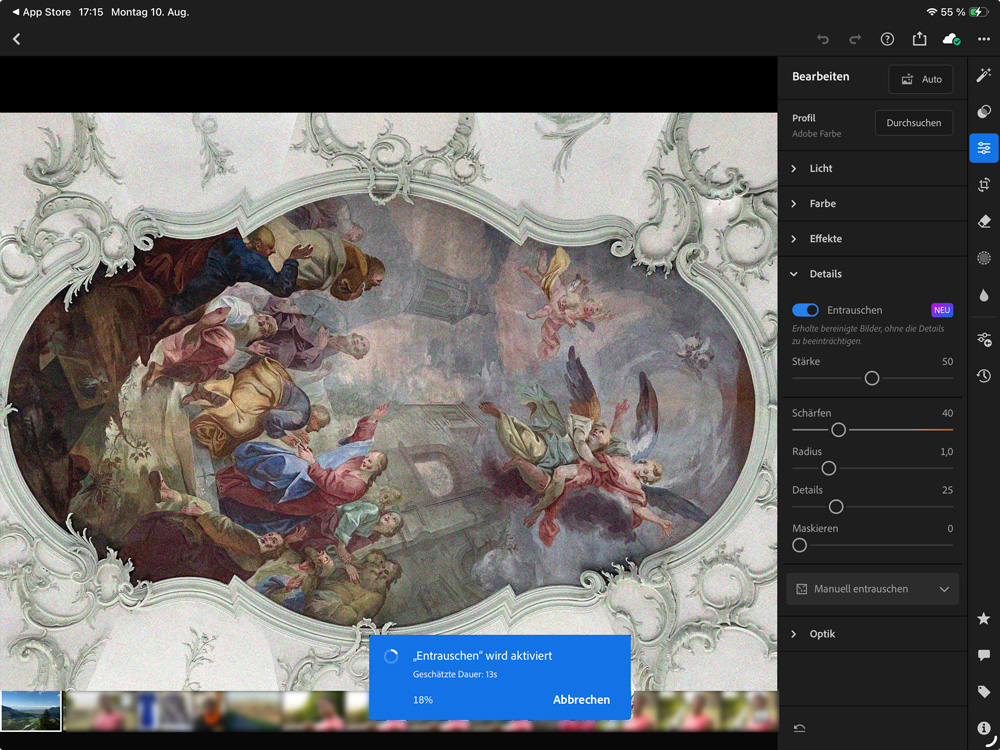The height and width of the screenshot is (750, 1000).
Task: Open the presets overlapping circles icon
Action: pos(984,112)
